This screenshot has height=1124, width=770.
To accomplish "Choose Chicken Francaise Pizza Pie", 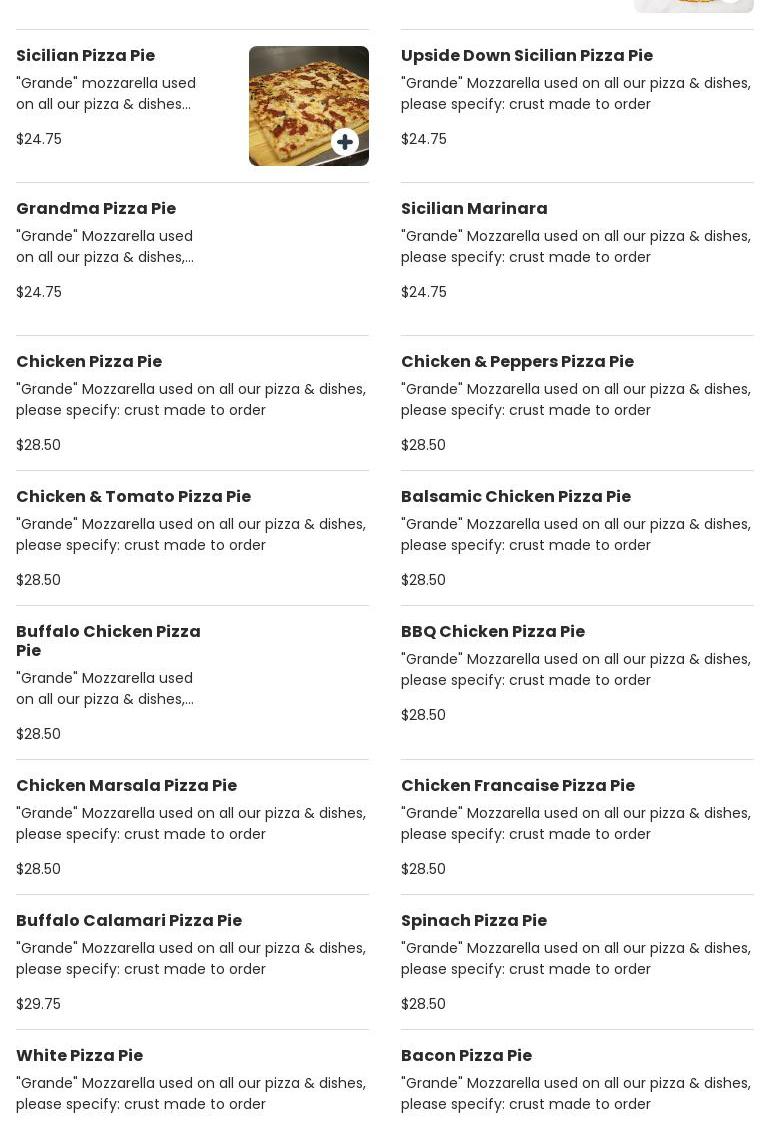I will click(x=517, y=786).
